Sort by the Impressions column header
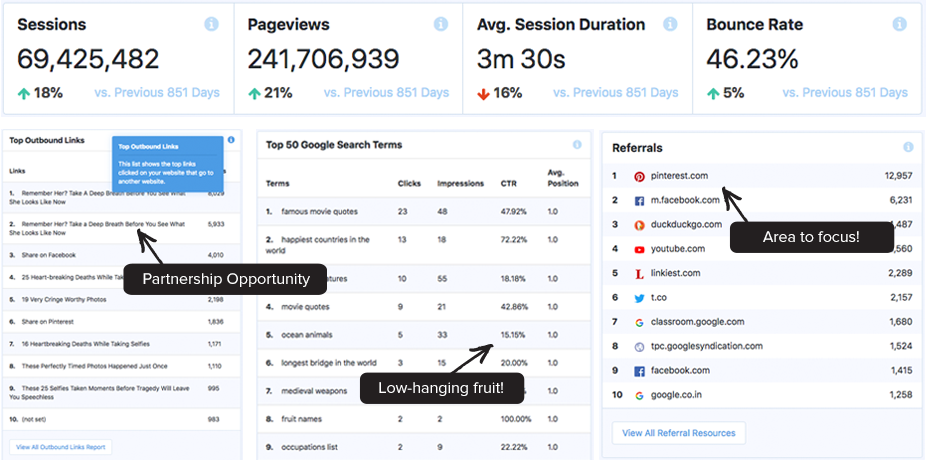This screenshot has height=460, width=926. (x=460, y=183)
